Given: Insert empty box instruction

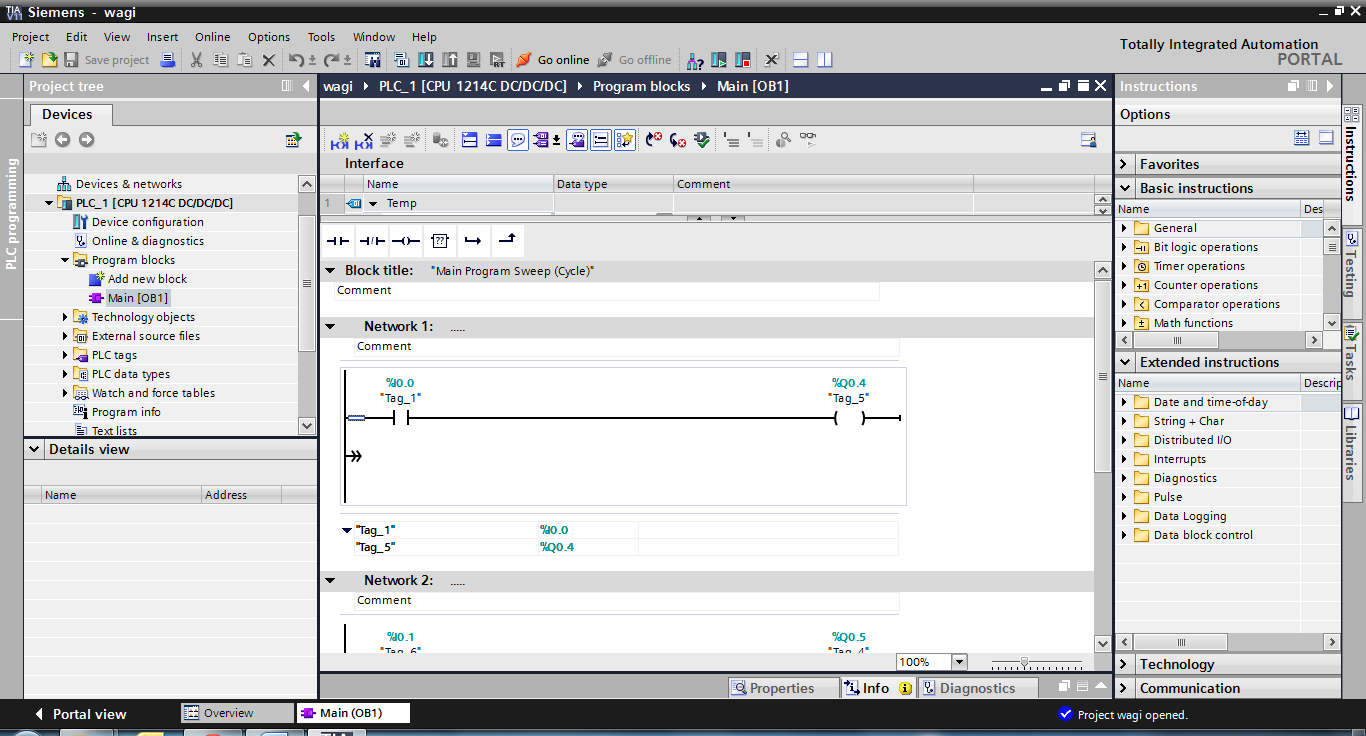Looking at the screenshot, I should 440,241.
